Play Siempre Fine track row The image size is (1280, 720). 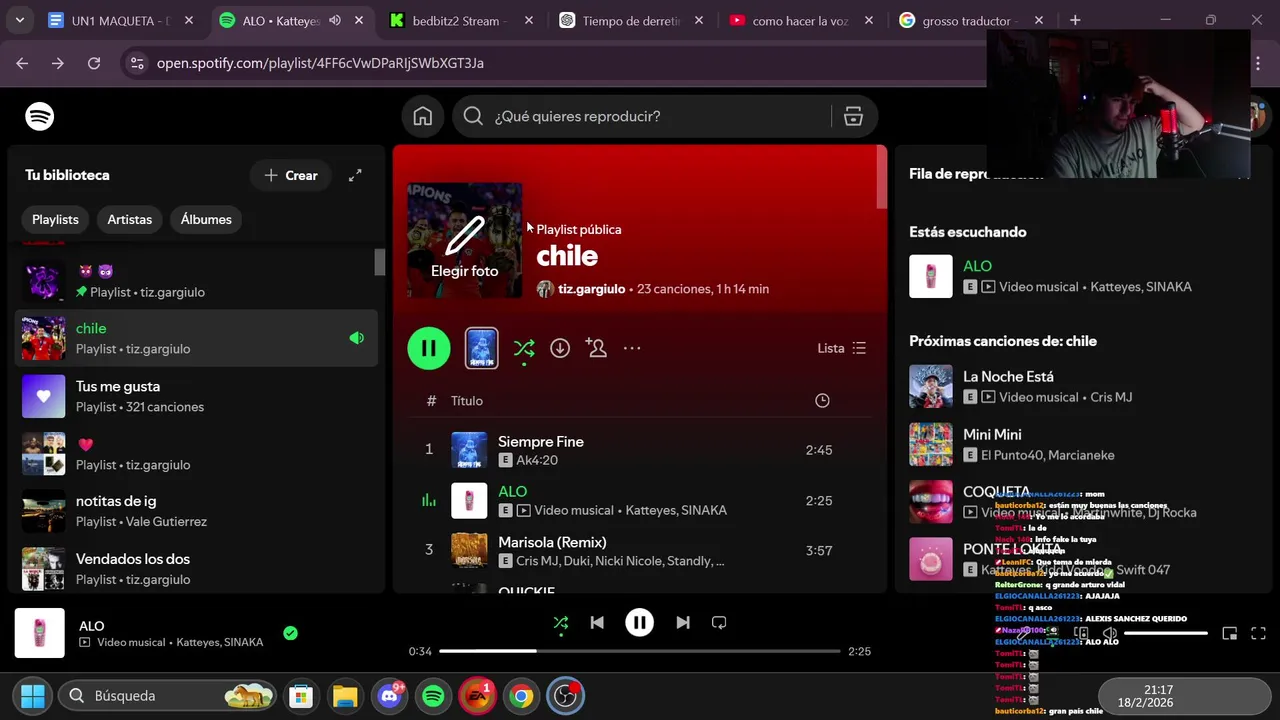point(640,450)
